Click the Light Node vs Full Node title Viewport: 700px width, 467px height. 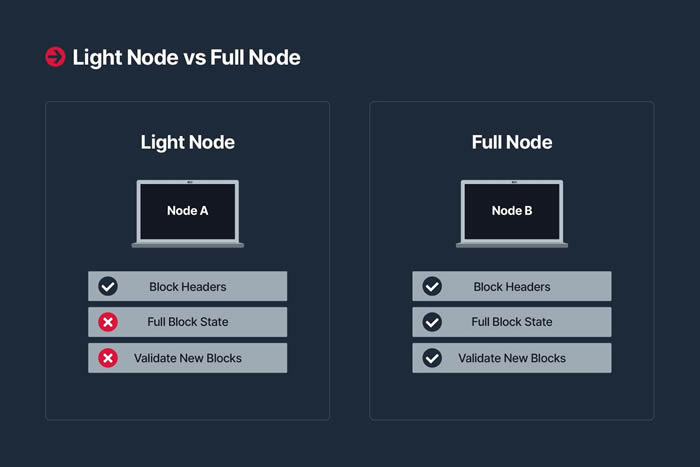[187, 58]
